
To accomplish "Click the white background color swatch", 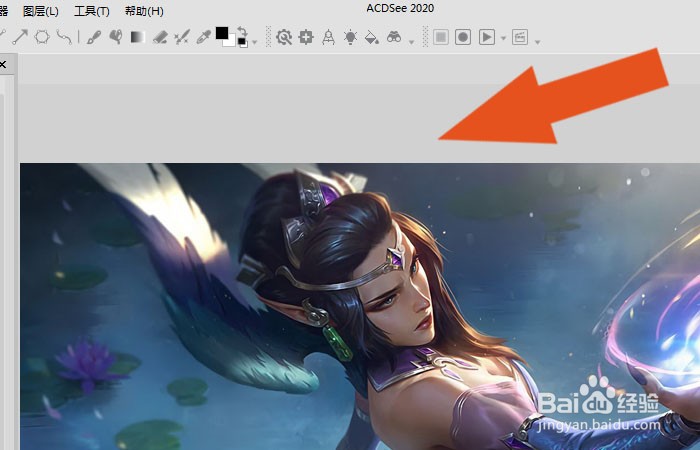I will pos(231,42).
